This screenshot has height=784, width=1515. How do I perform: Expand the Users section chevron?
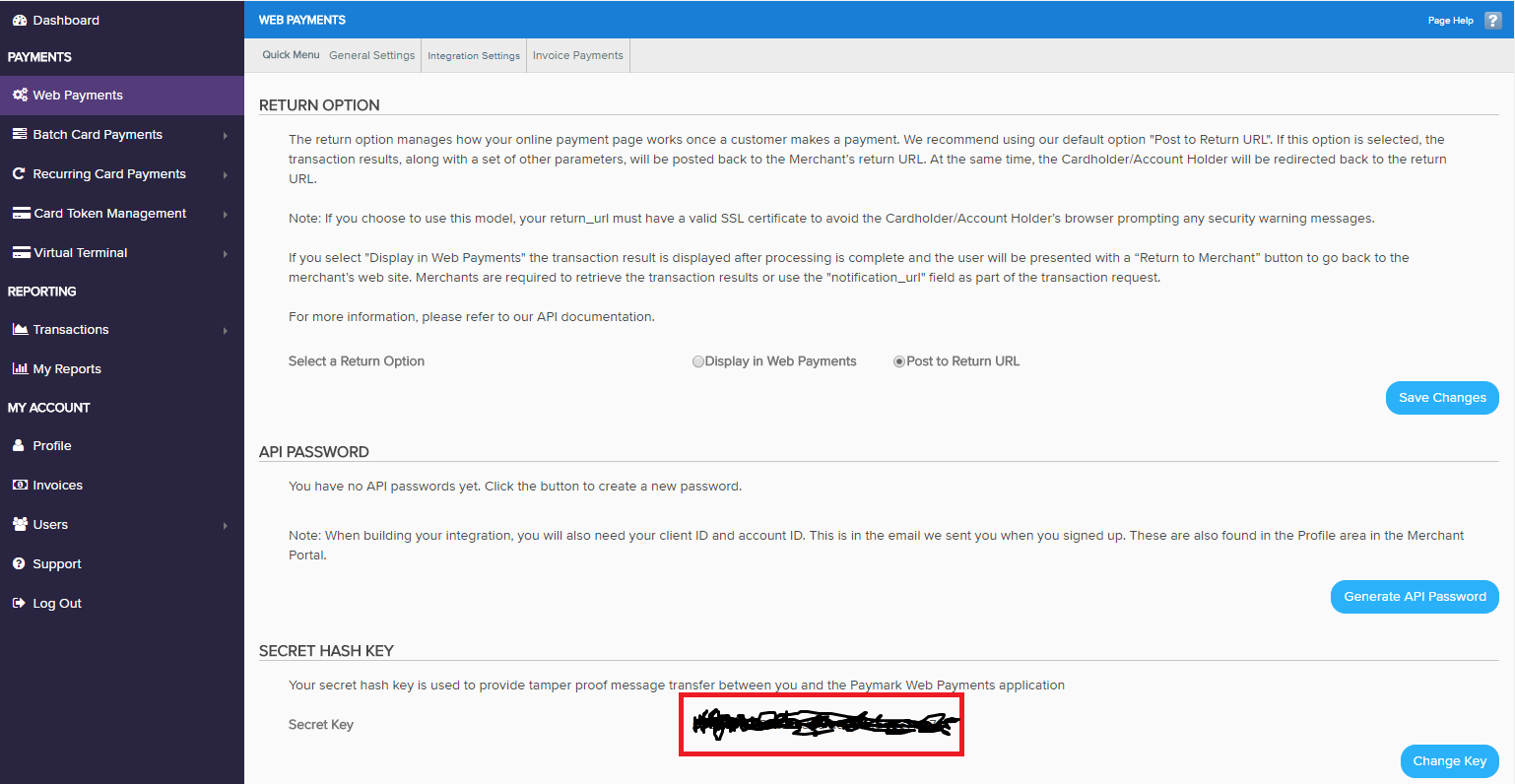(227, 524)
